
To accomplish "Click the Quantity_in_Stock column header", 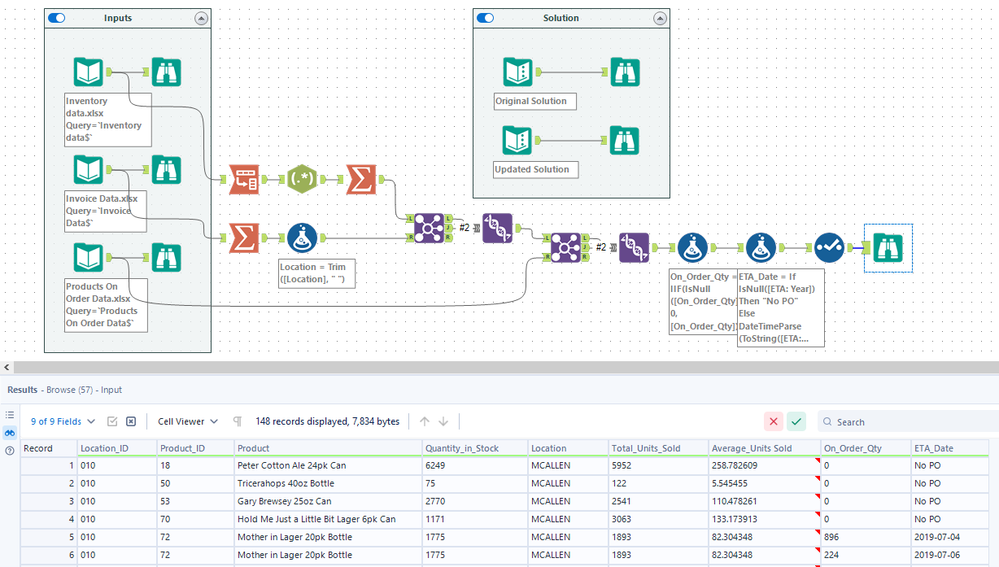I will [475, 448].
